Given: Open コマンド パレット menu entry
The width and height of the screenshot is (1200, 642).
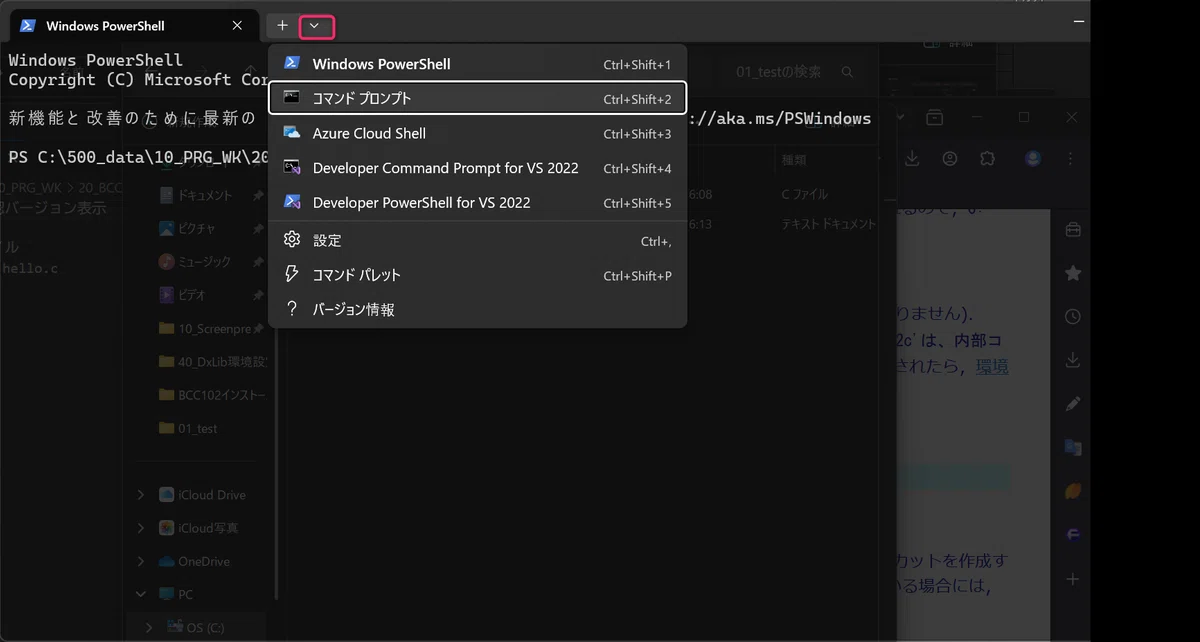Looking at the screenshot, I should [478, 275].
